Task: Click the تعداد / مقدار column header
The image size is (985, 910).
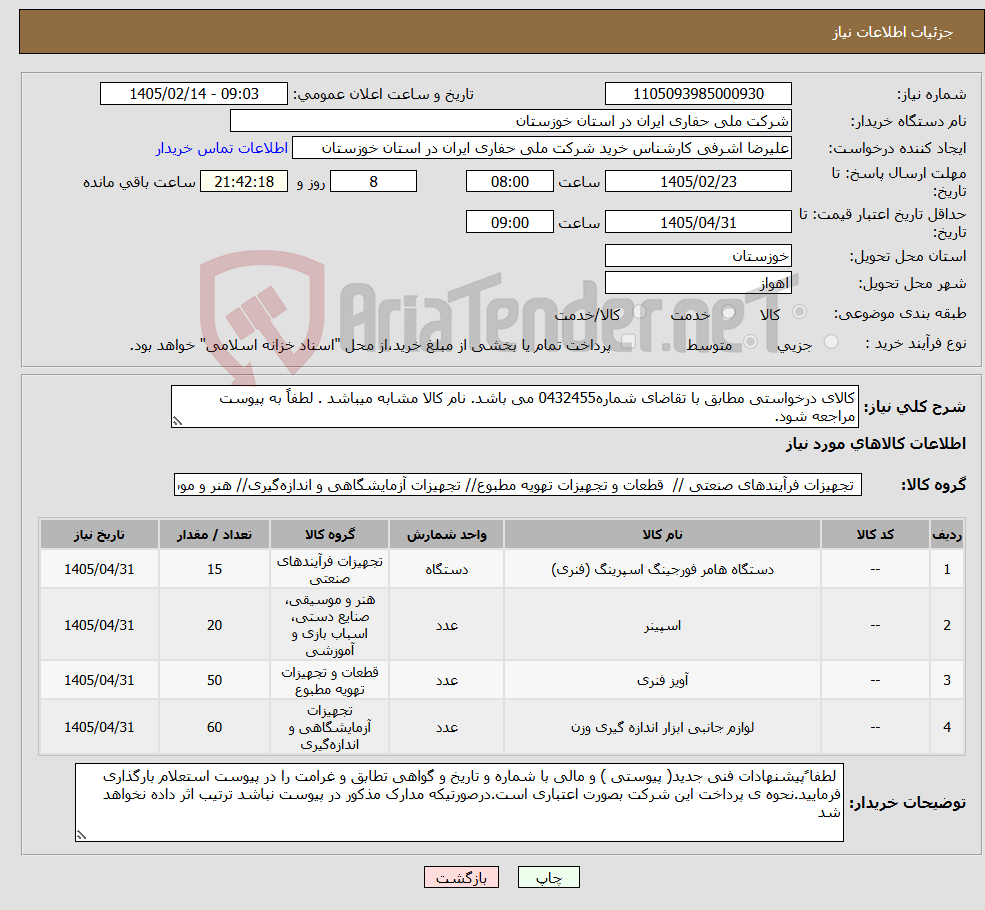Action: click(214, 534)
